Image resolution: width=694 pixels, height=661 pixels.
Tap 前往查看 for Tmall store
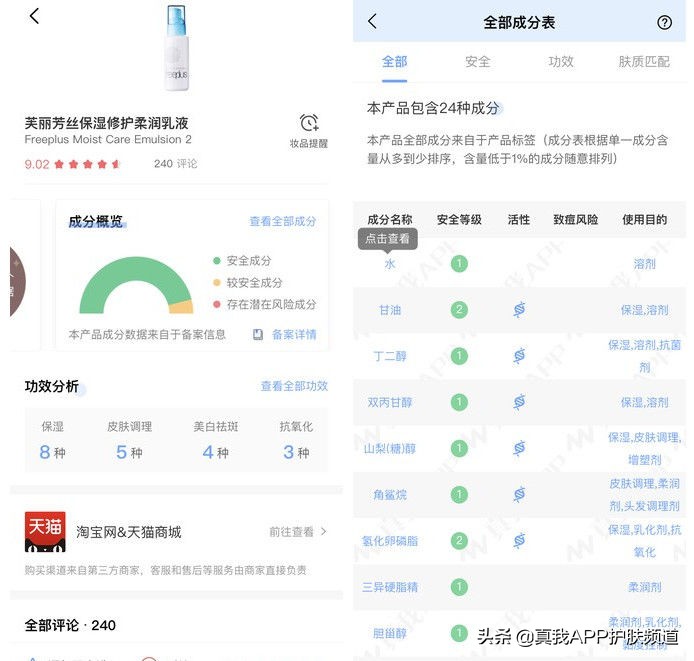point(291,531)
